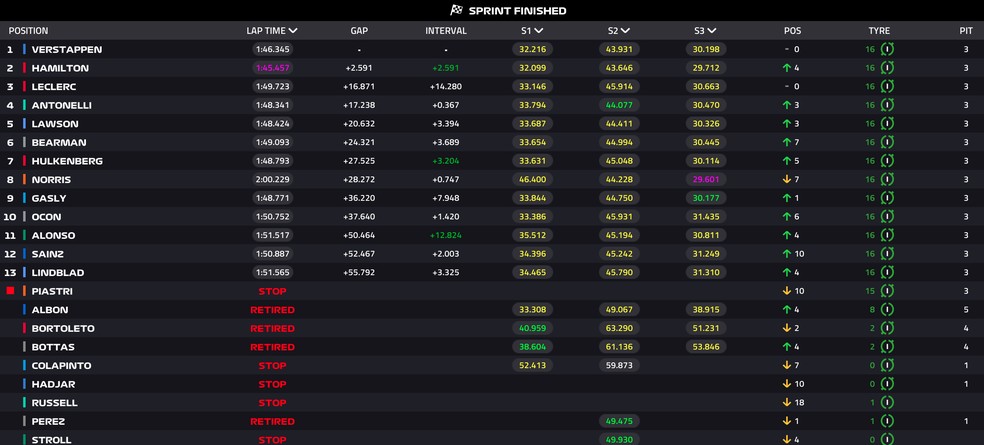Screen dimensions: 984x445
Task: Click the GAP column header
Action: [x=359, y=31]
